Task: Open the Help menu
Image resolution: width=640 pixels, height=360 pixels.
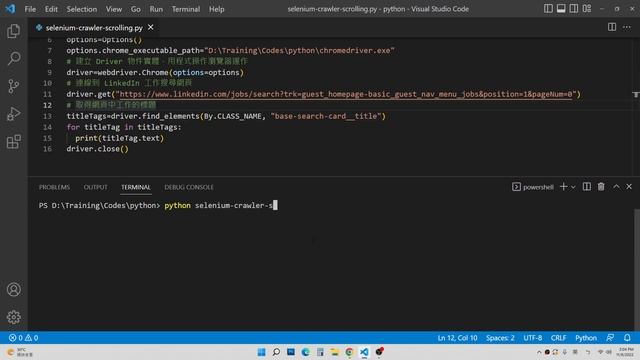Action: pyautogui.click(x=217, y=9)
